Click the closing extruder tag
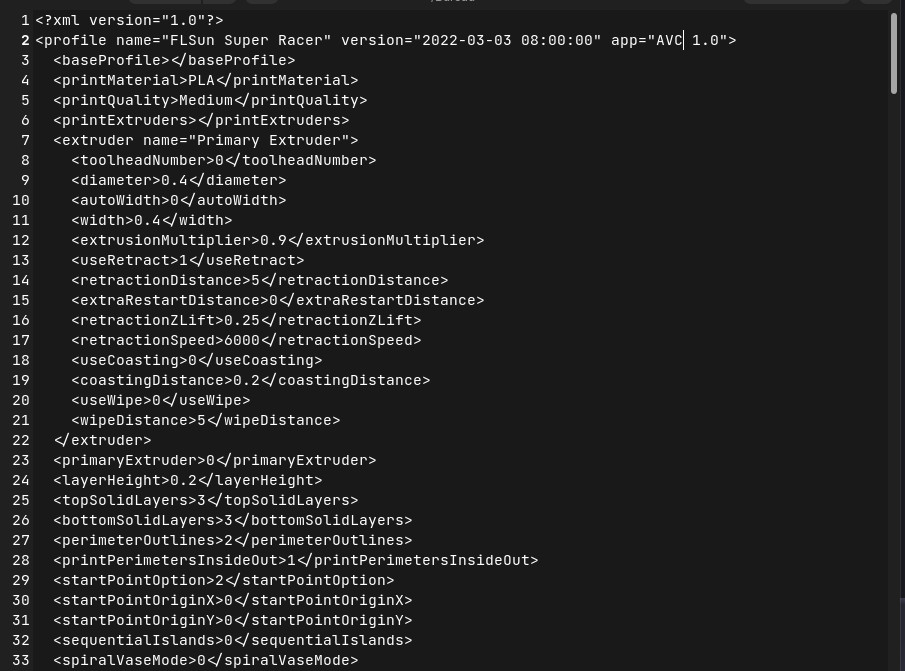905x671 pixels. coord(102,440)
